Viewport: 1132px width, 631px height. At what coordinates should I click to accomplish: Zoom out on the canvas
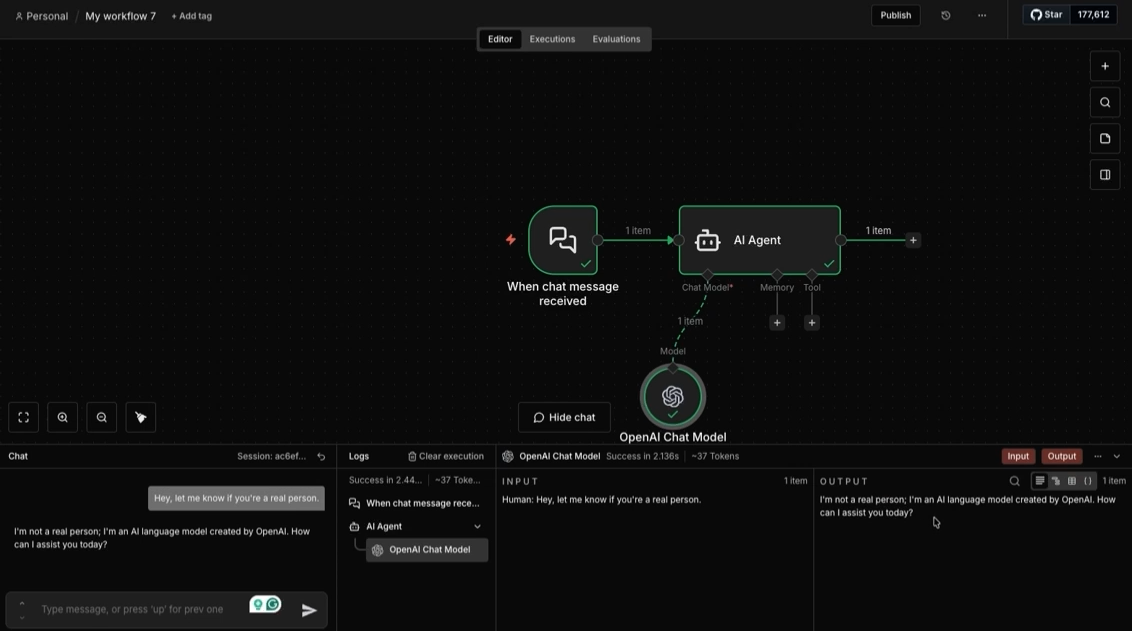click(x=102, y=417)
